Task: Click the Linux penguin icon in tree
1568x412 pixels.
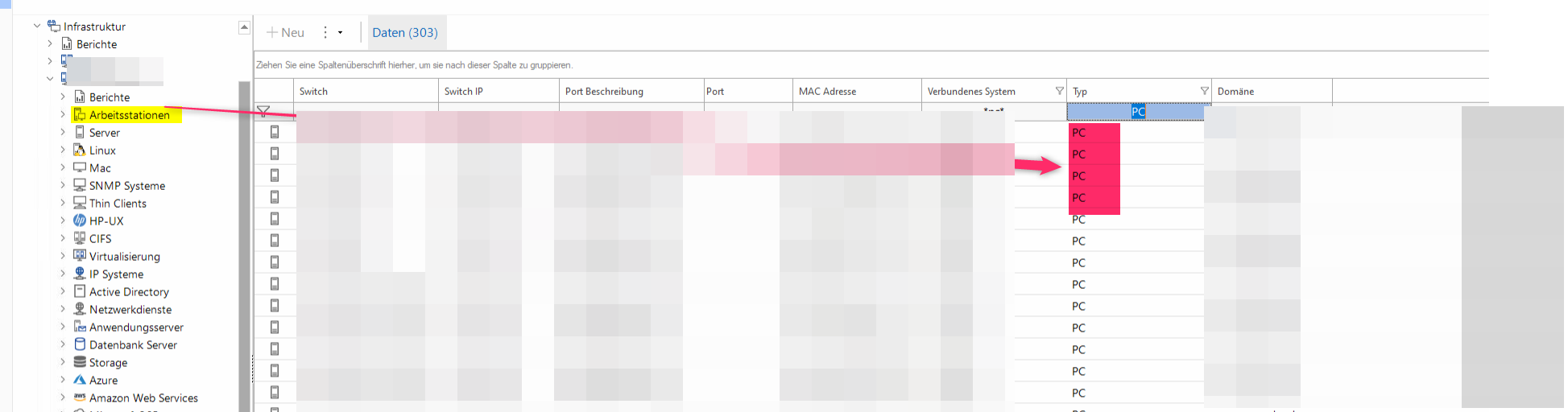Action: pyautogui.click(x=79, y=150)
